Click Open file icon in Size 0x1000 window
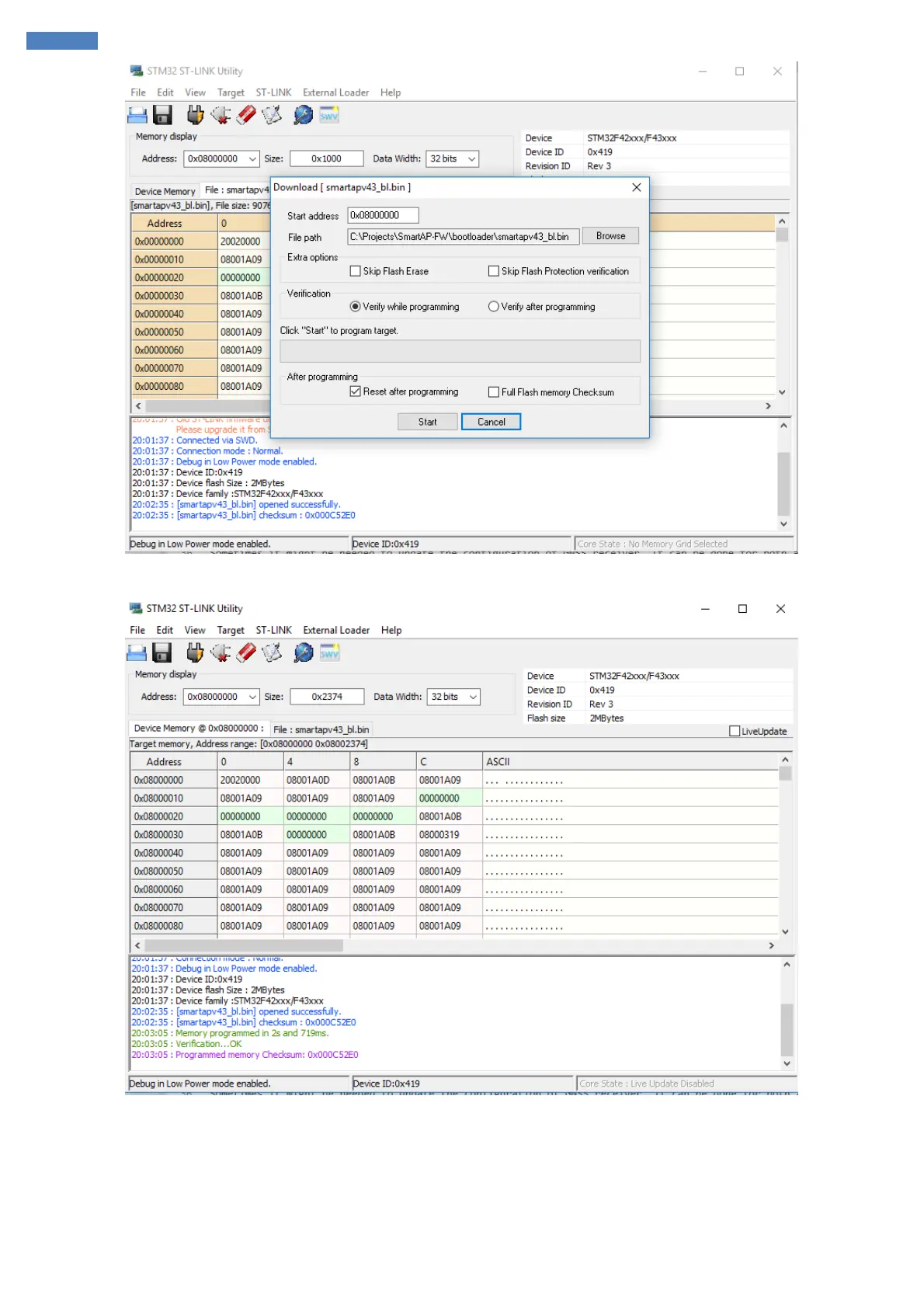The width and height of the screenshot is (924, 1308). pyautogui.click(x=137, y=116)
